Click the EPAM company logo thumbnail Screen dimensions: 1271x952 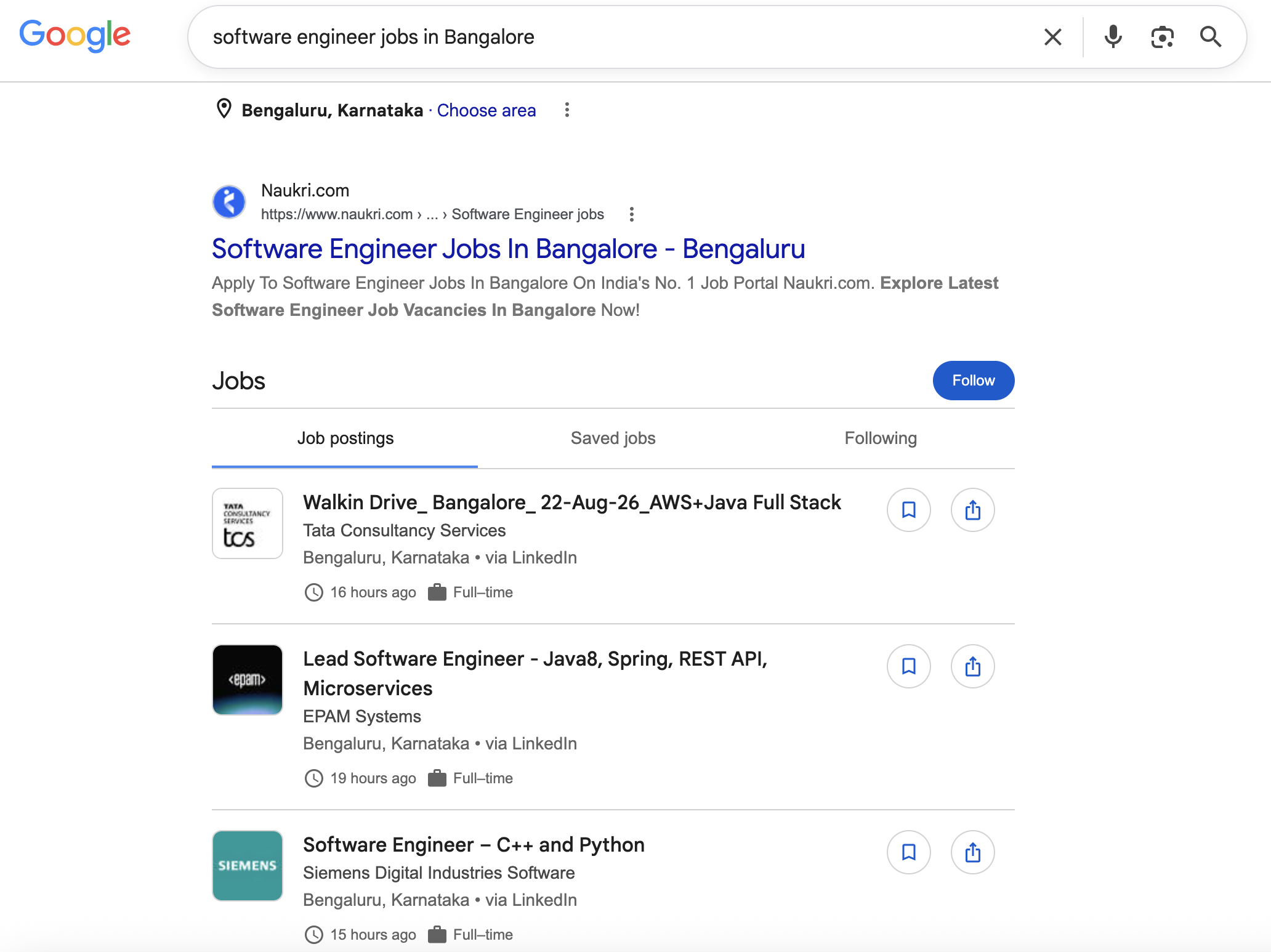pyautogui.click(x=248, y=680)
